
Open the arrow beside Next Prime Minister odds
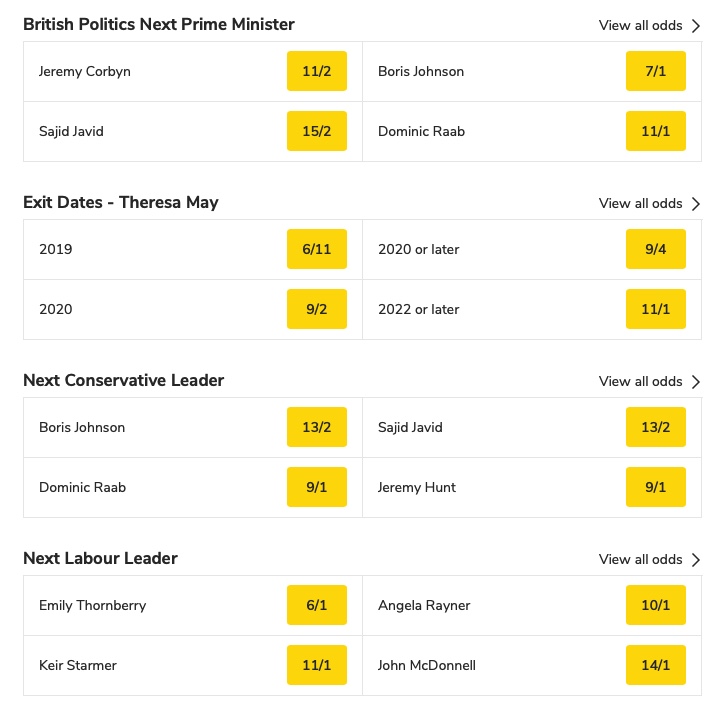point(695,26)
